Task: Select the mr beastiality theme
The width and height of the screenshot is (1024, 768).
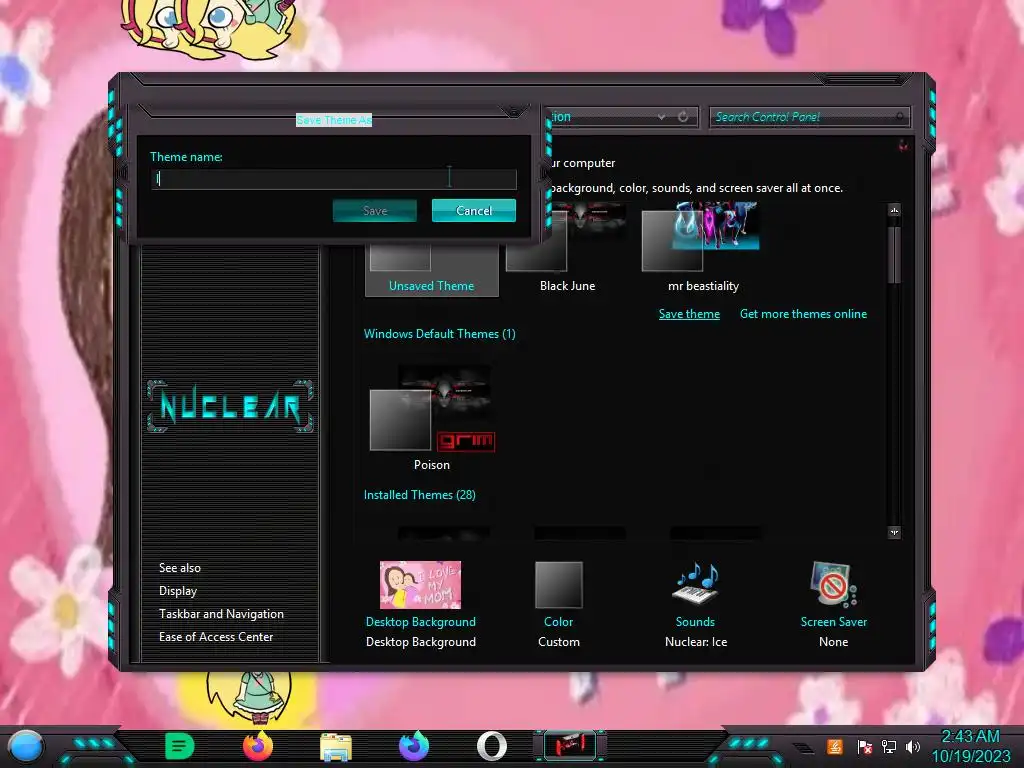Action: [x=703, y=248]
